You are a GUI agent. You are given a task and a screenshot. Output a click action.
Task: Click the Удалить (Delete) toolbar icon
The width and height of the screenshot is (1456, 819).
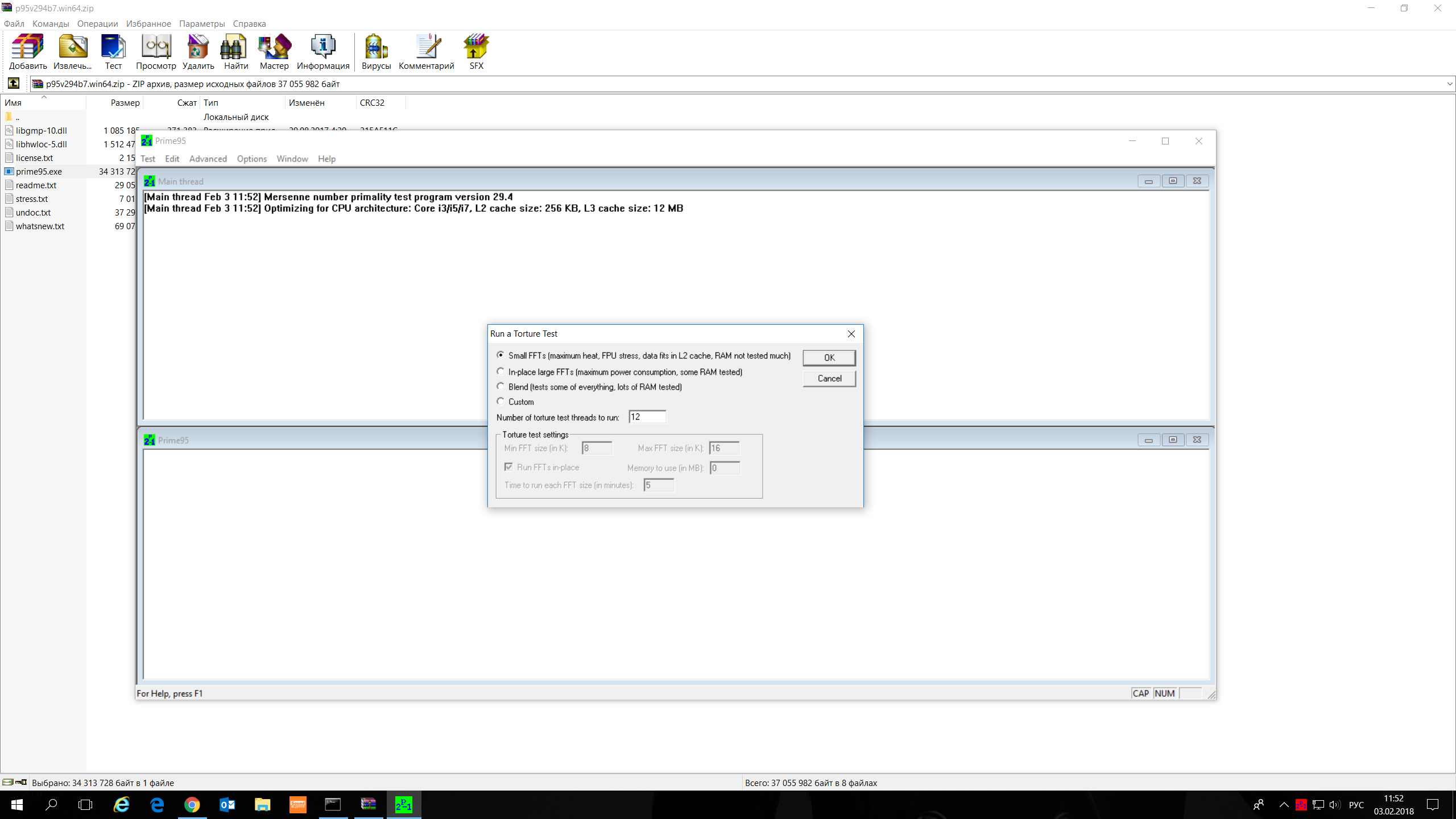(x=198, y=51)
